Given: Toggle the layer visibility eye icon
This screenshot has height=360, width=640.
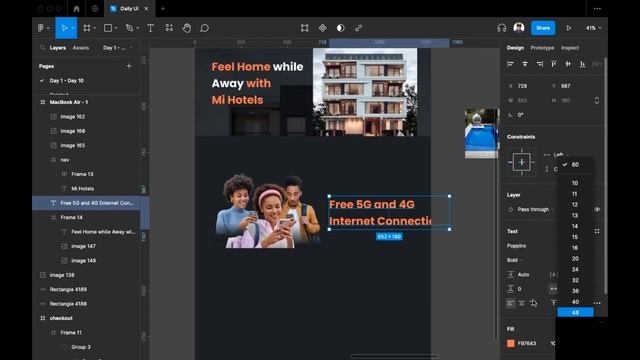Looking at the screenshot, I should (597, 209).
